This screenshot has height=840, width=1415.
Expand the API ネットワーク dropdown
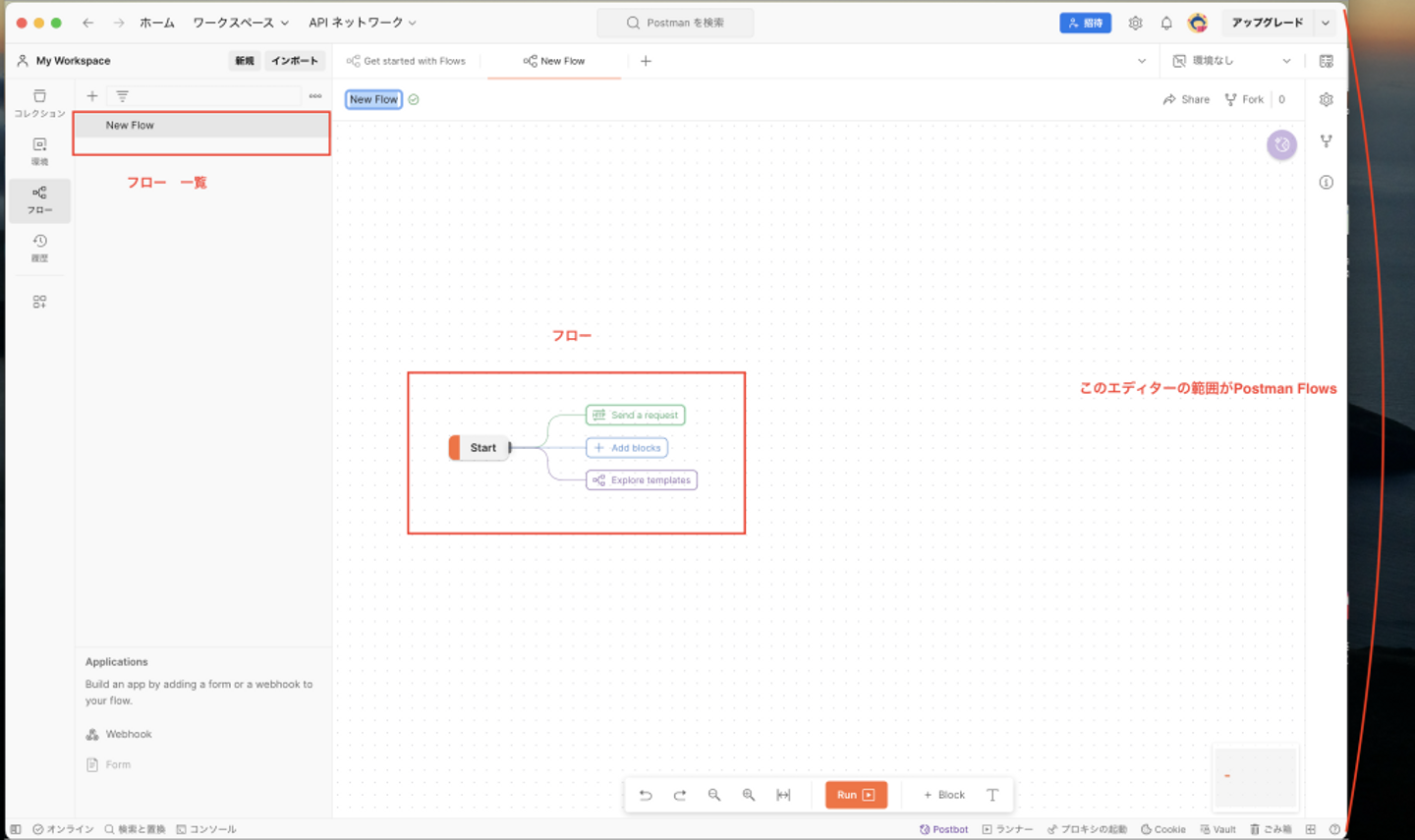[363, 23]
